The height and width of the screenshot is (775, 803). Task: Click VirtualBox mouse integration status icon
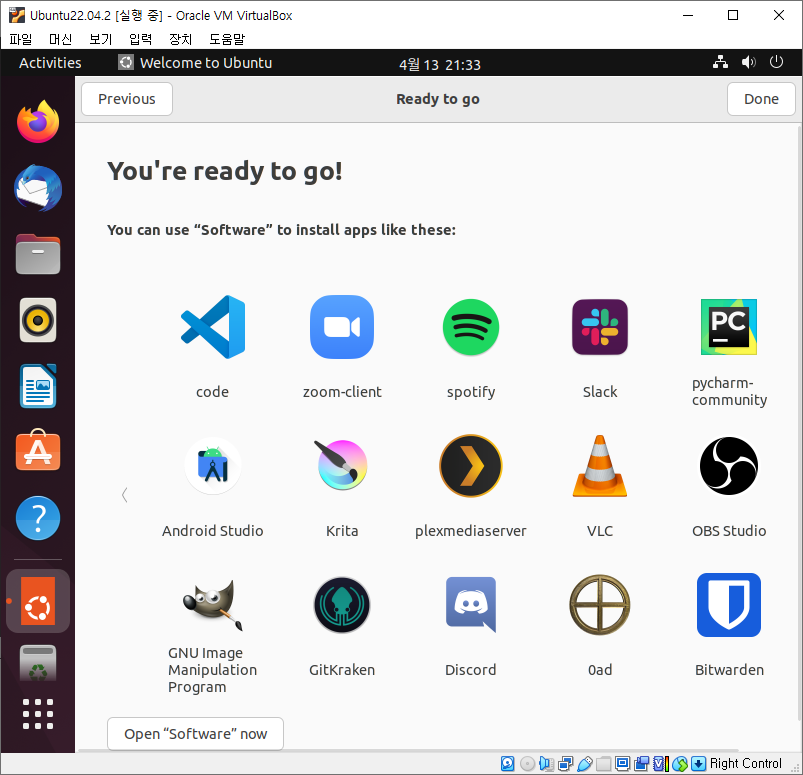point(680,764)
